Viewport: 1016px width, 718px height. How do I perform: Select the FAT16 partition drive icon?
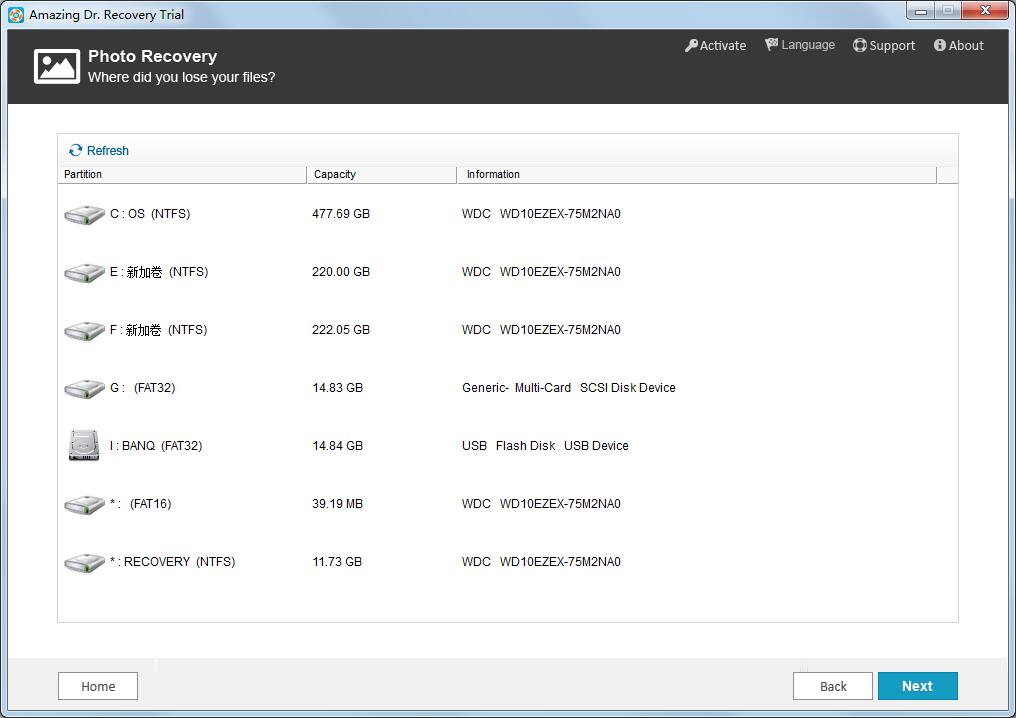tap(84, 504)
